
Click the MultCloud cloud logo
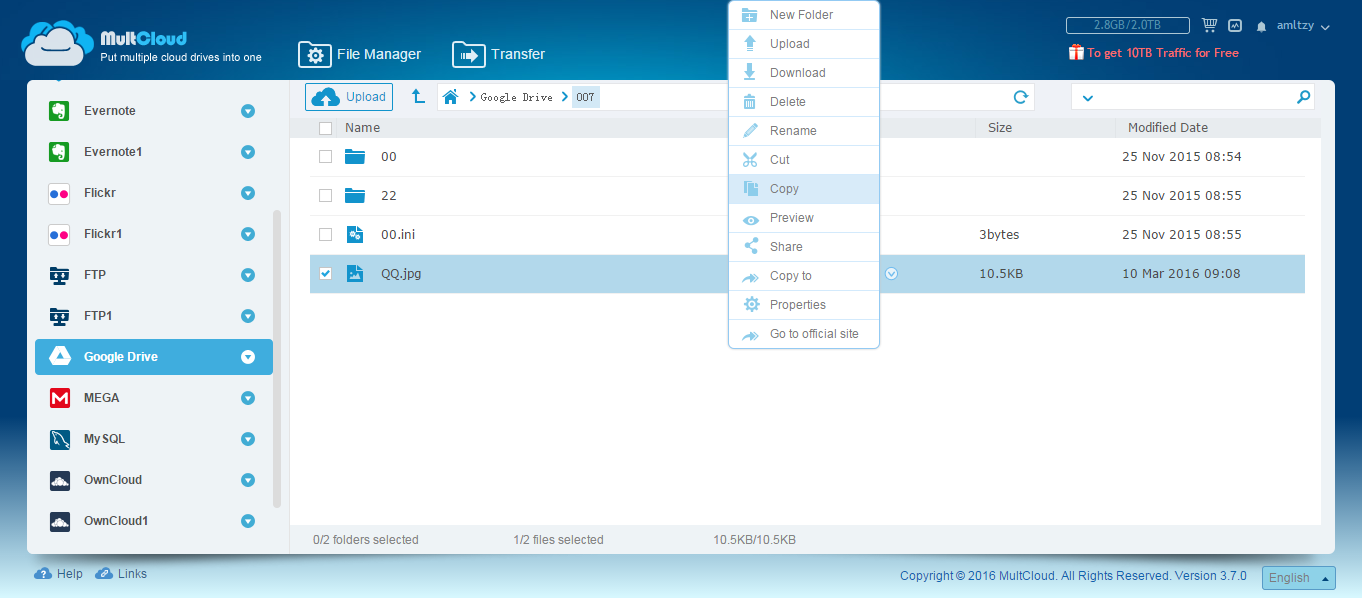(58, 43)
